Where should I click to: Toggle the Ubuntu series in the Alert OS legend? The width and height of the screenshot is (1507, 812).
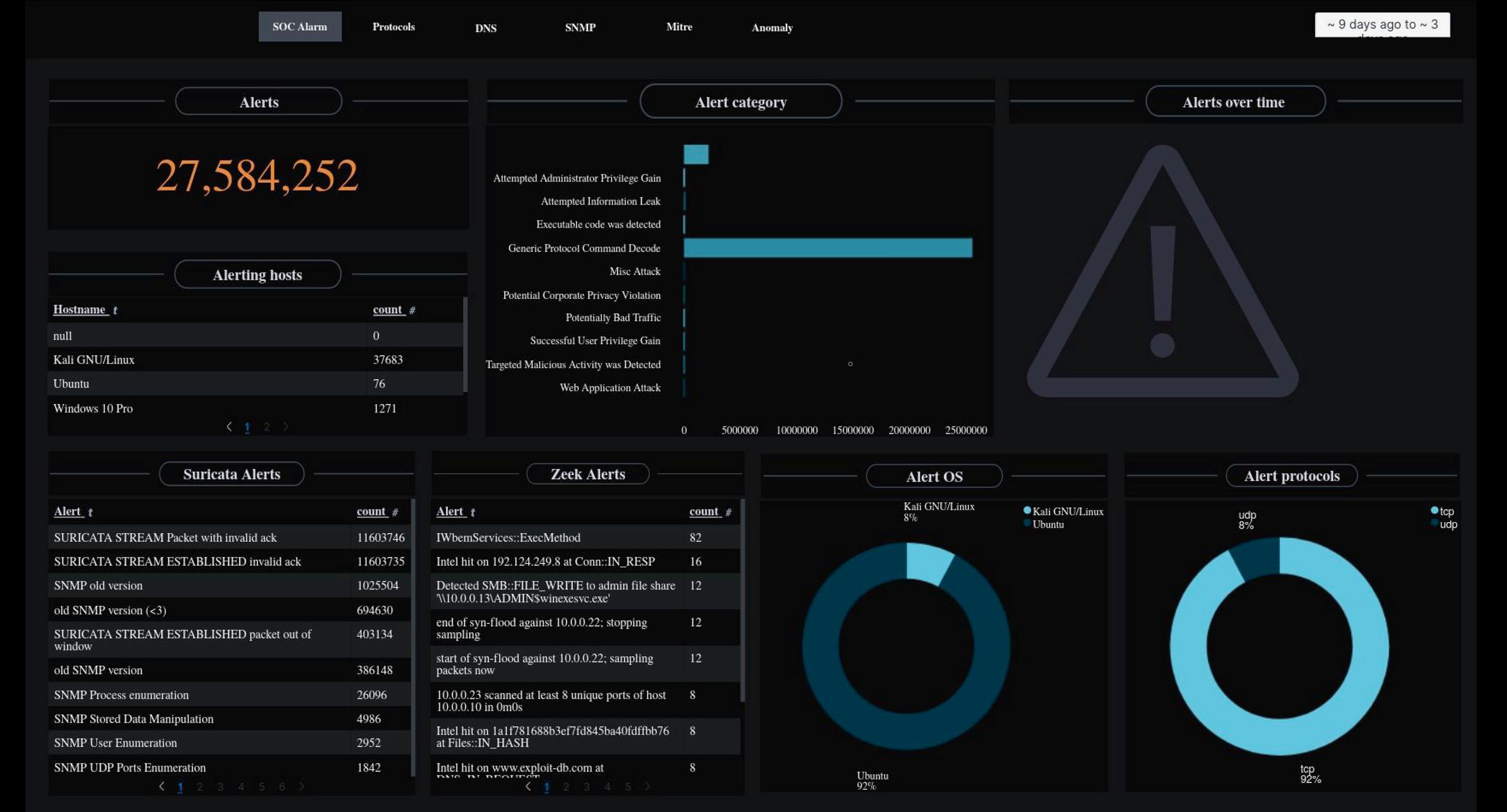click(x=1048, y=524)
